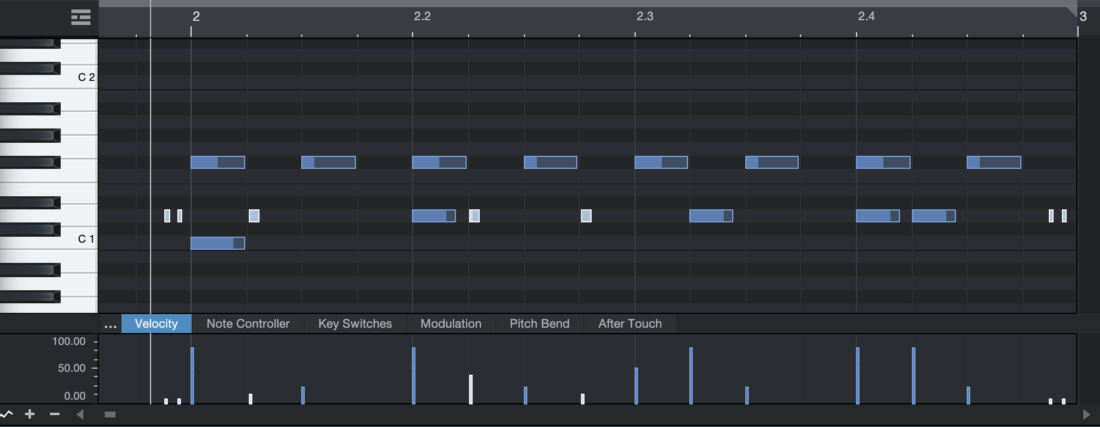Click the left scroll arrow below the velocity lane
Screen dimensions: 1100x427
point(80,414)
